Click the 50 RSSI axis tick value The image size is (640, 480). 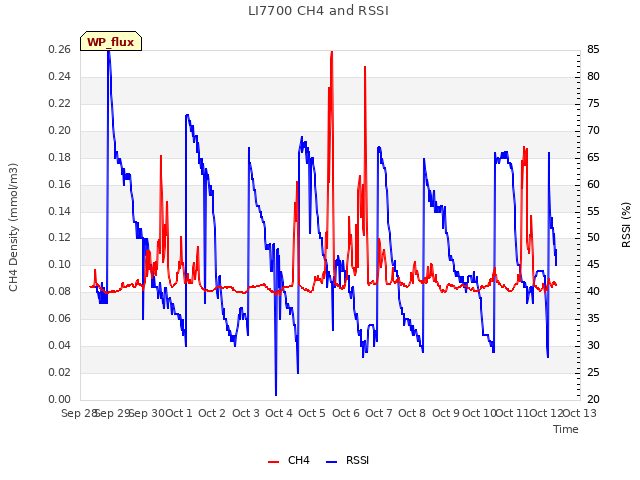tap(593, 238)
